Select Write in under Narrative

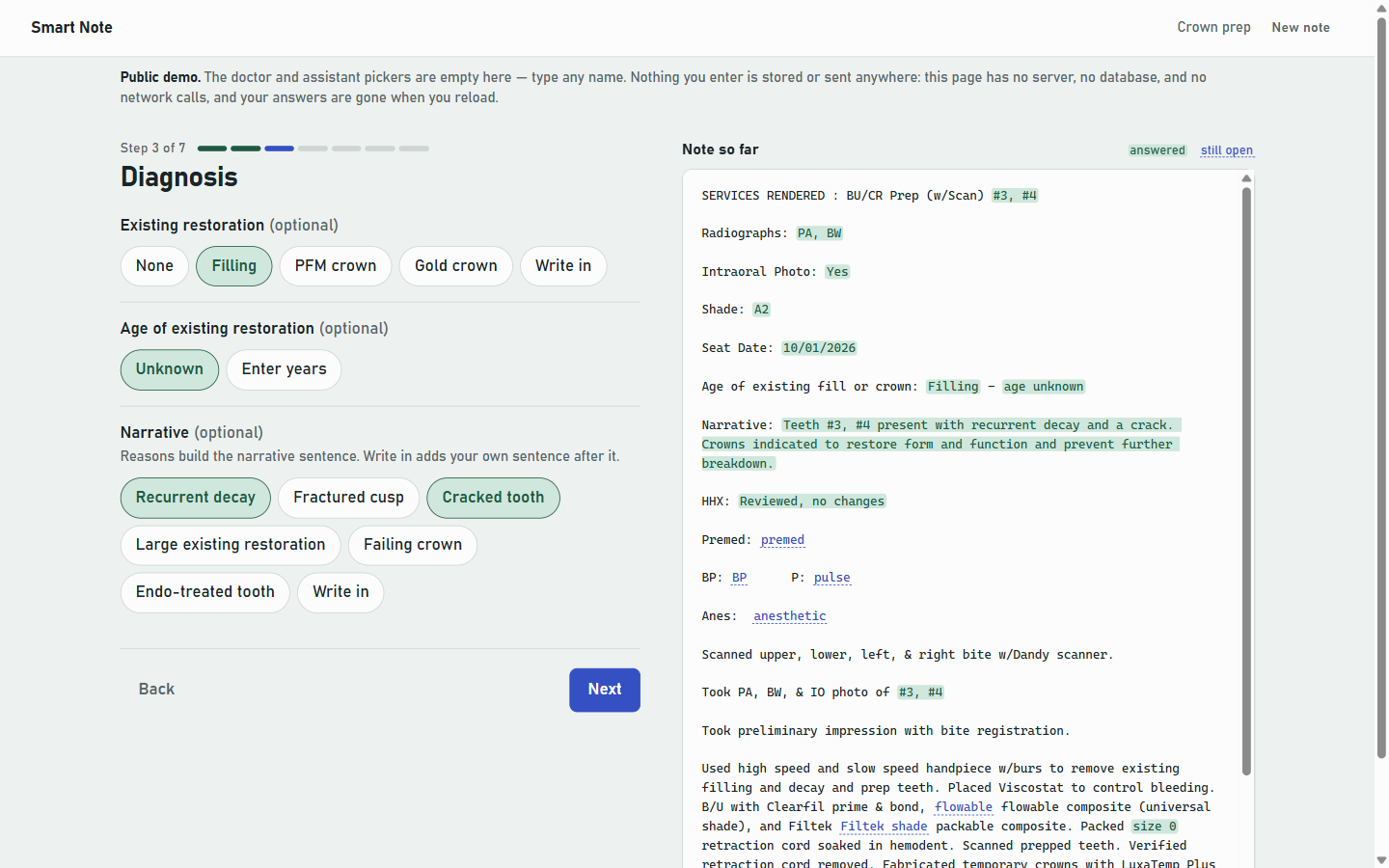[340, 592]
